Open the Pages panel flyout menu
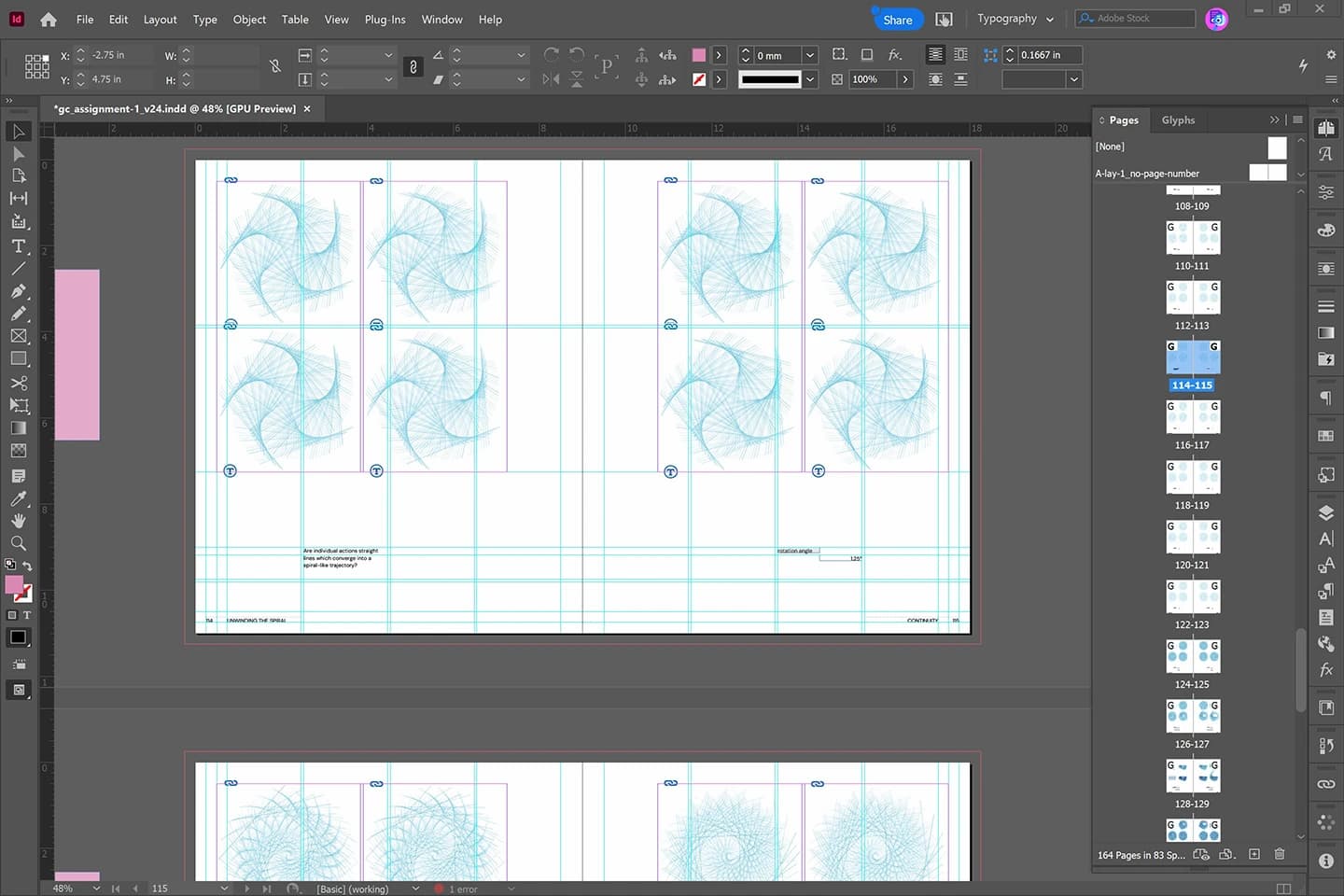 click(x=1297, y=119)
